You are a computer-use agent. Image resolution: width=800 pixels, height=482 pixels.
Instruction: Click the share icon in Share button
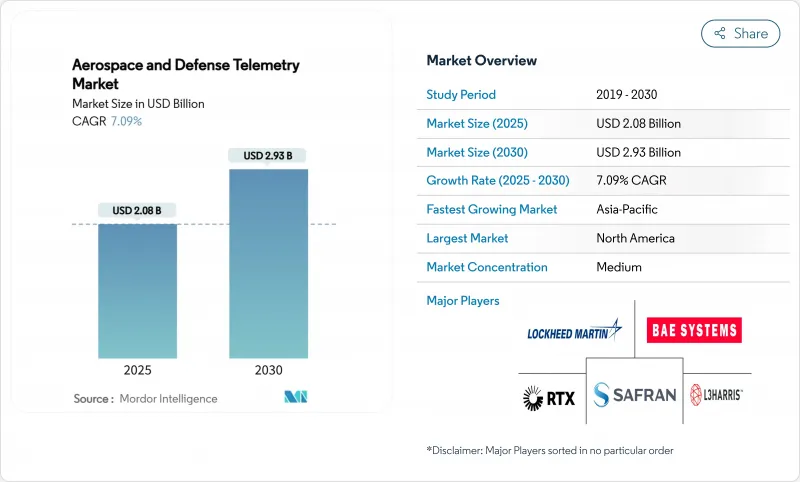tap(719, 33)
